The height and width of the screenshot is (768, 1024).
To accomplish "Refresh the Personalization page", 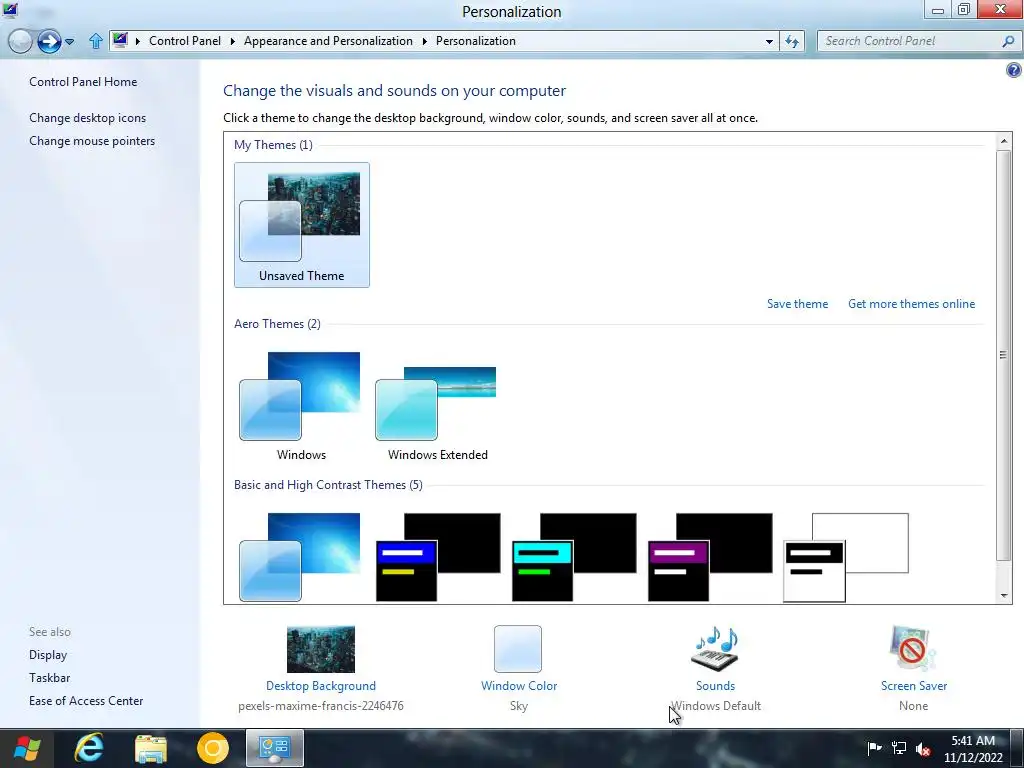I will point(792,41).
